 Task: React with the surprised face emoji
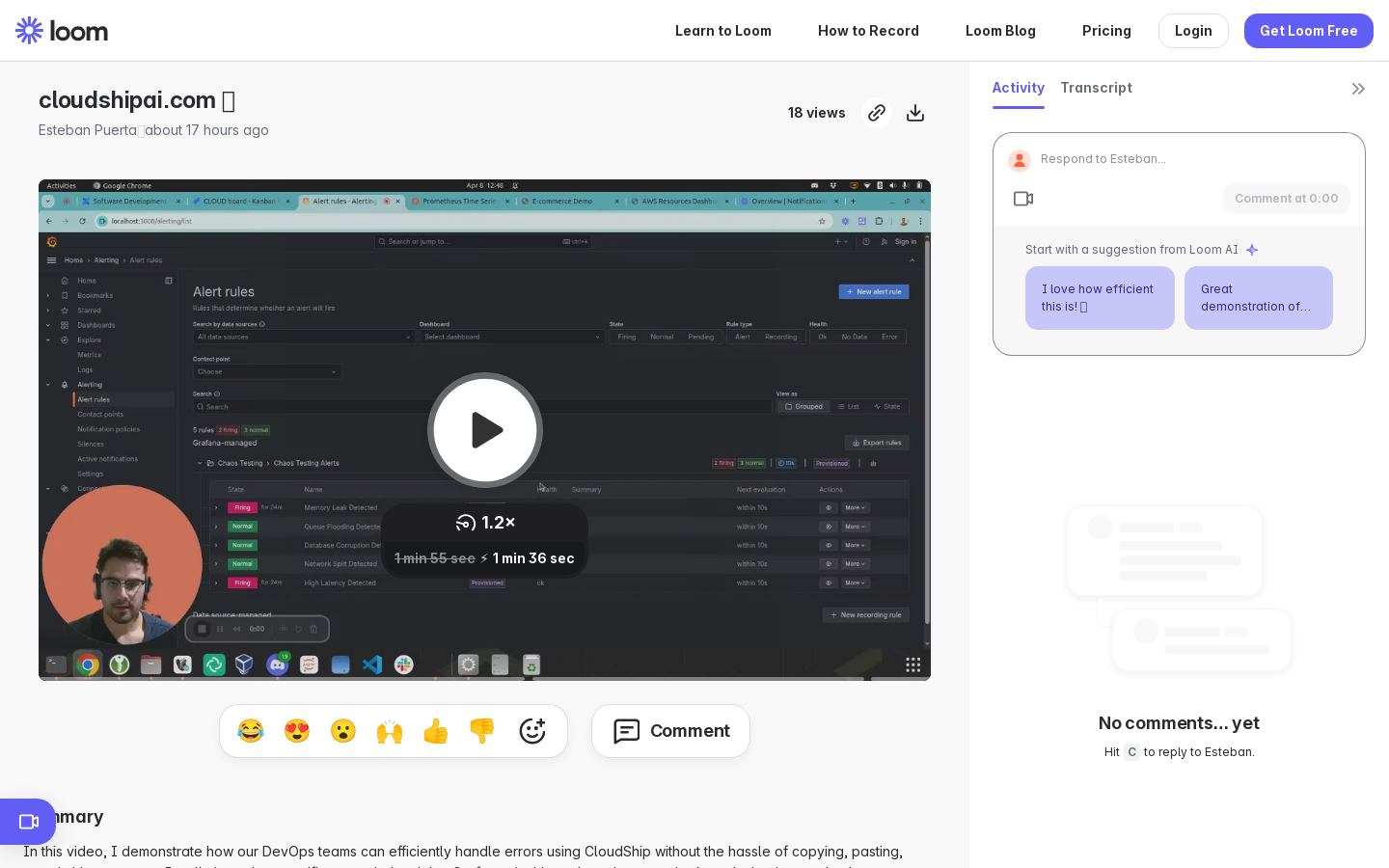343,731
